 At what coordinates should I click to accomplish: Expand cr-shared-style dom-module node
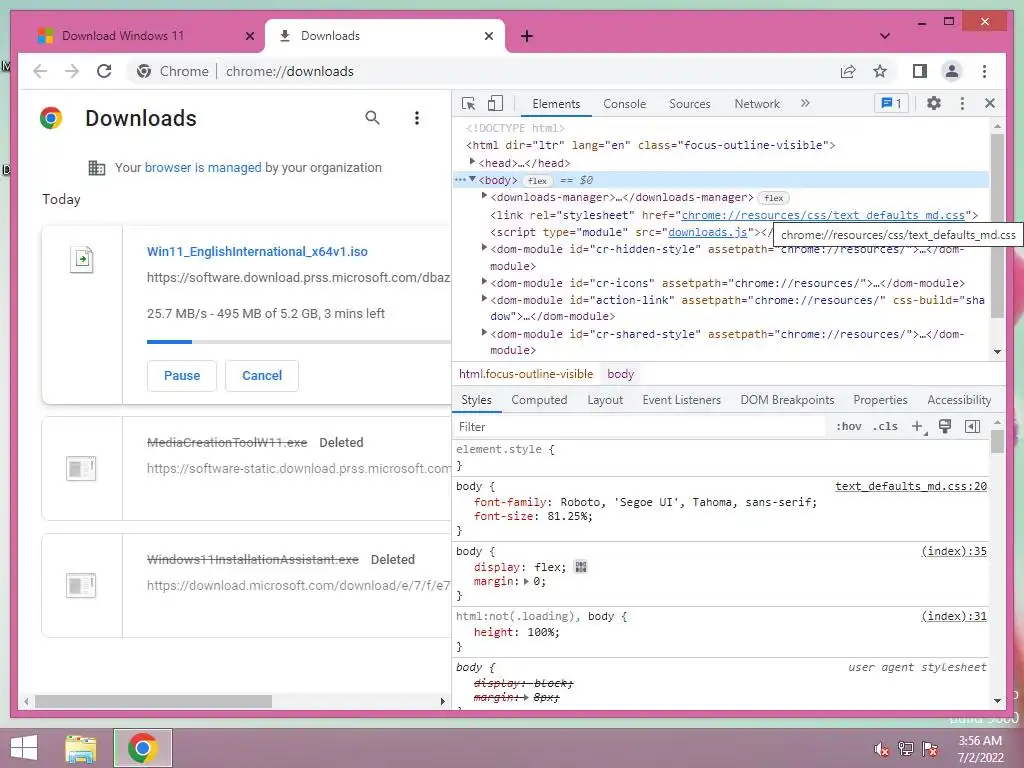coord(484,332)
